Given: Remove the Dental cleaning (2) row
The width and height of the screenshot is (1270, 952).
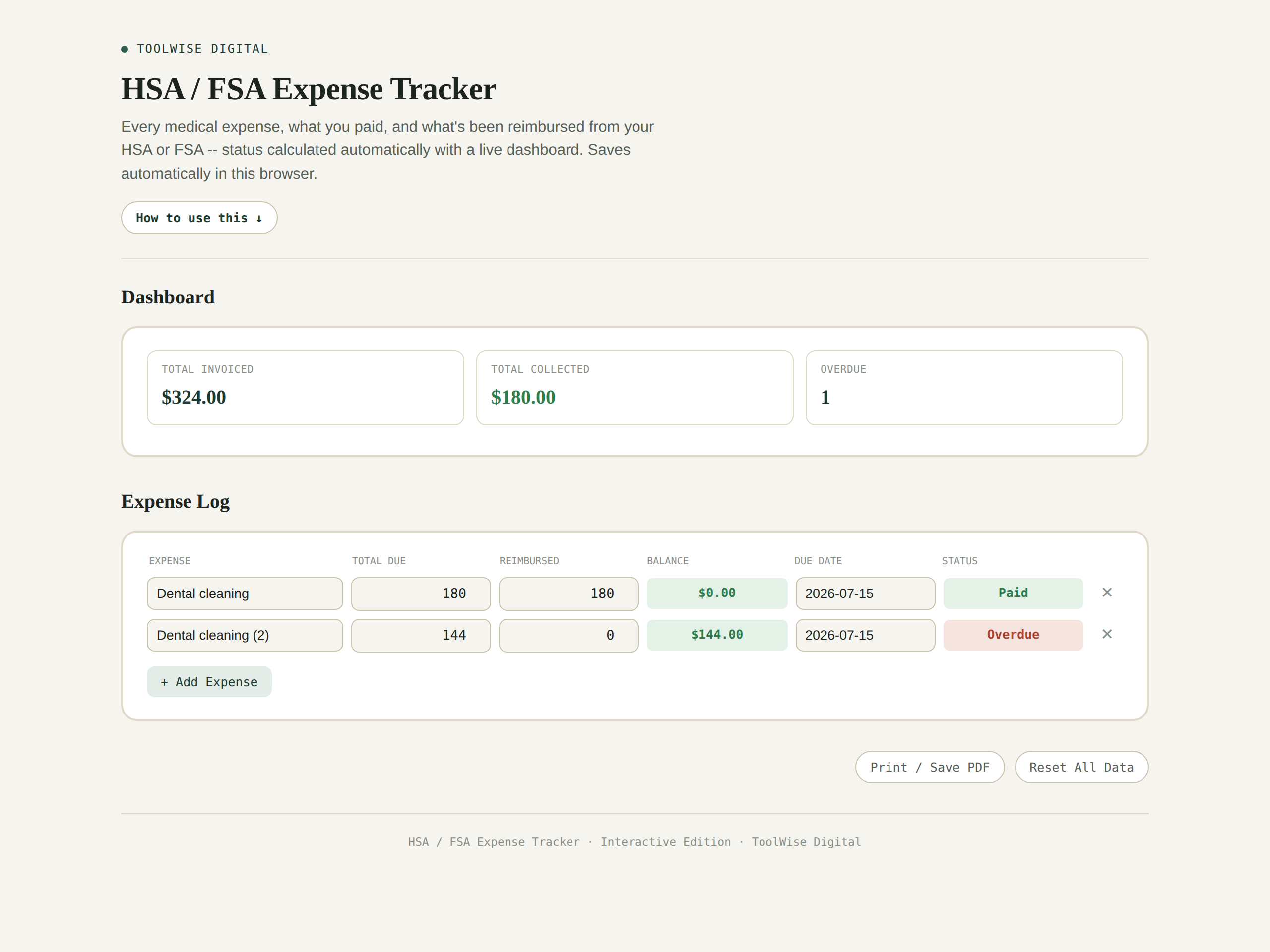Looking at the screenshot, I should tap(1107, 634).
